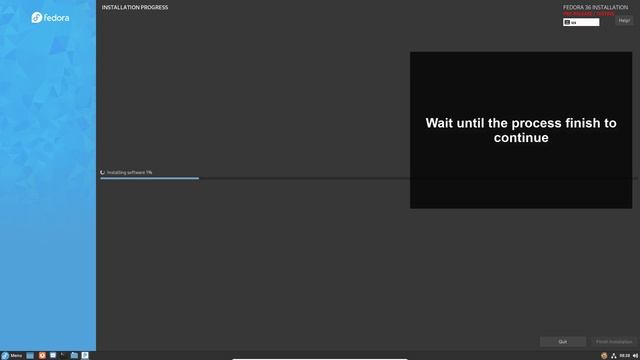Click the Wait until the process finish overlay
This screenshot has height=360, width=640.
(521, 130)
